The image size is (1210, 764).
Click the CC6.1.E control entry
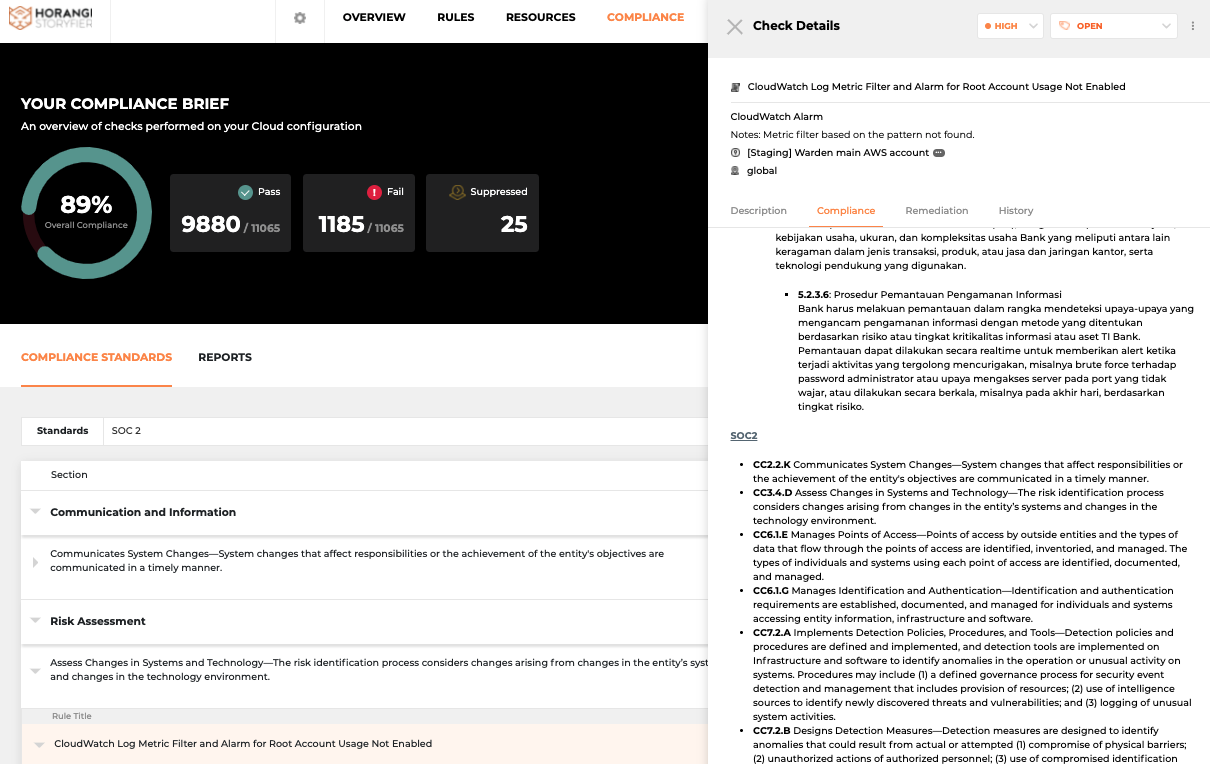click(x=970, y=556)
